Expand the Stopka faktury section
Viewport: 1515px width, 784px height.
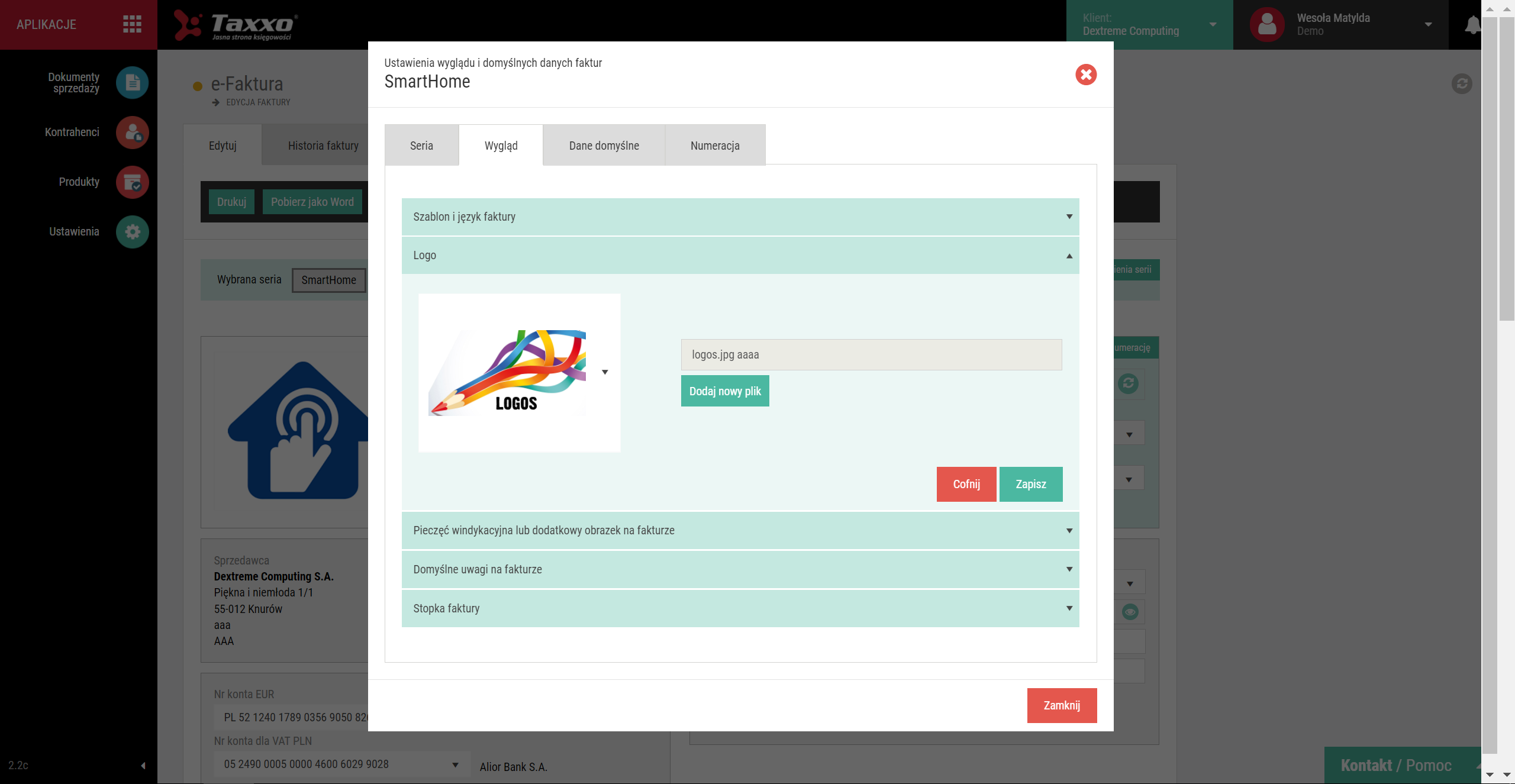coord(740,608)
